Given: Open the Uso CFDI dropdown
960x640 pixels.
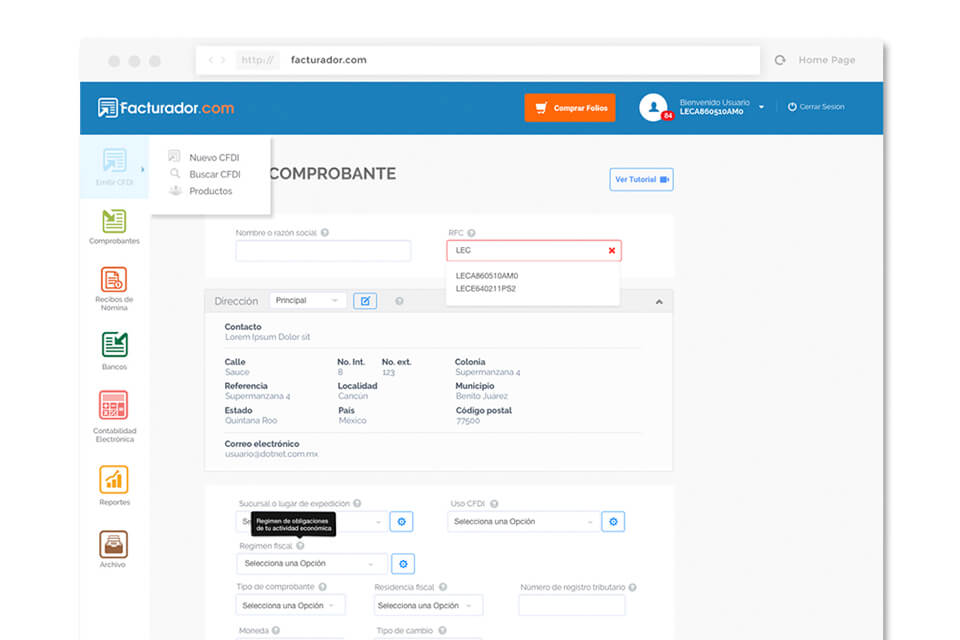Looking at the screenshot, I should click(x=524, y=521).
